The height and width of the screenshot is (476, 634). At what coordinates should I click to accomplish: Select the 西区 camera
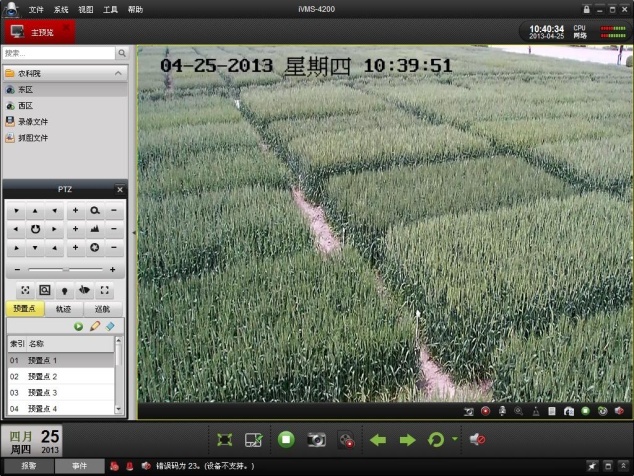point(26,105)
